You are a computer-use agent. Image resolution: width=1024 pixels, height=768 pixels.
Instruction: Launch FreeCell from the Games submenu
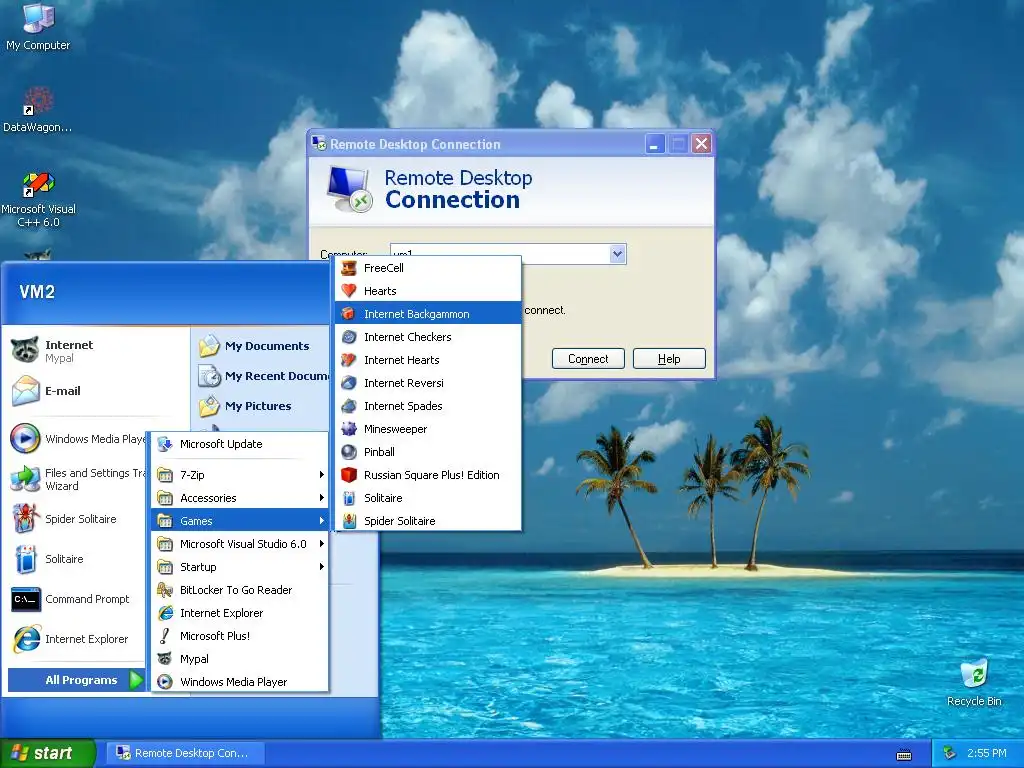428,268
